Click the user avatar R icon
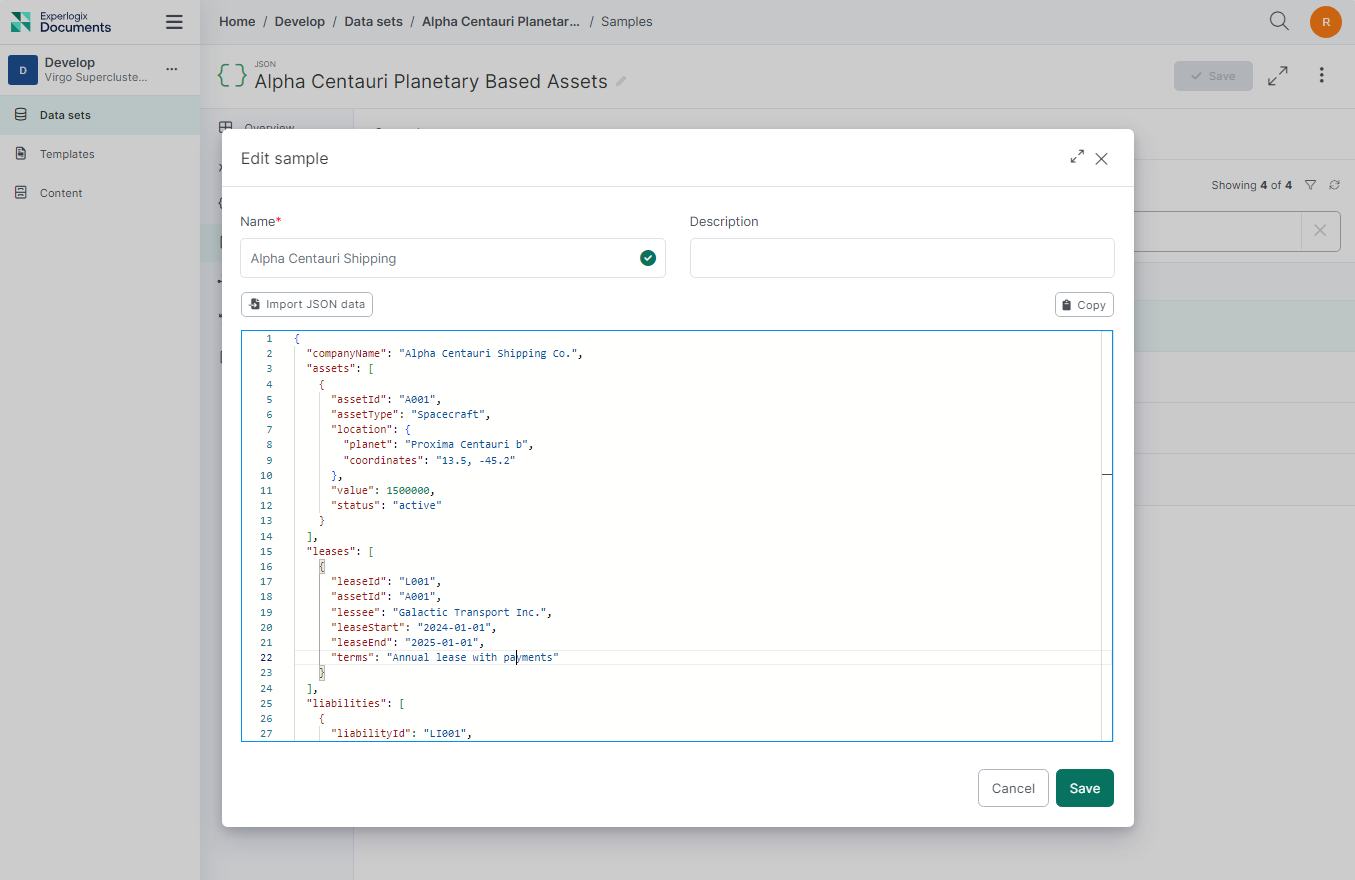The image size is (1355, 880). 1325,22
